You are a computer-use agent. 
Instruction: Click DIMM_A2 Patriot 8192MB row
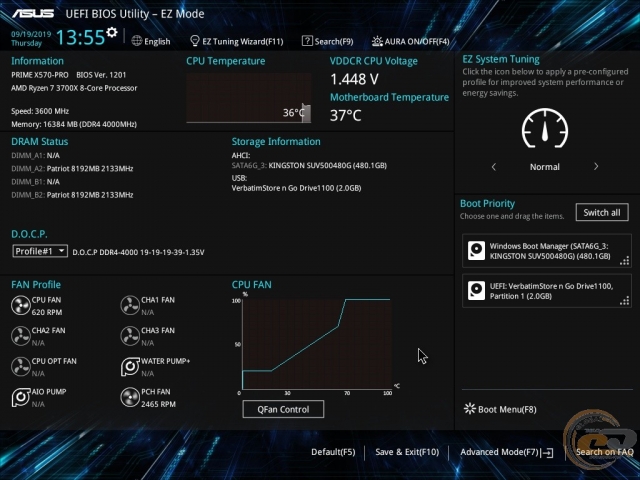point(72,169)
